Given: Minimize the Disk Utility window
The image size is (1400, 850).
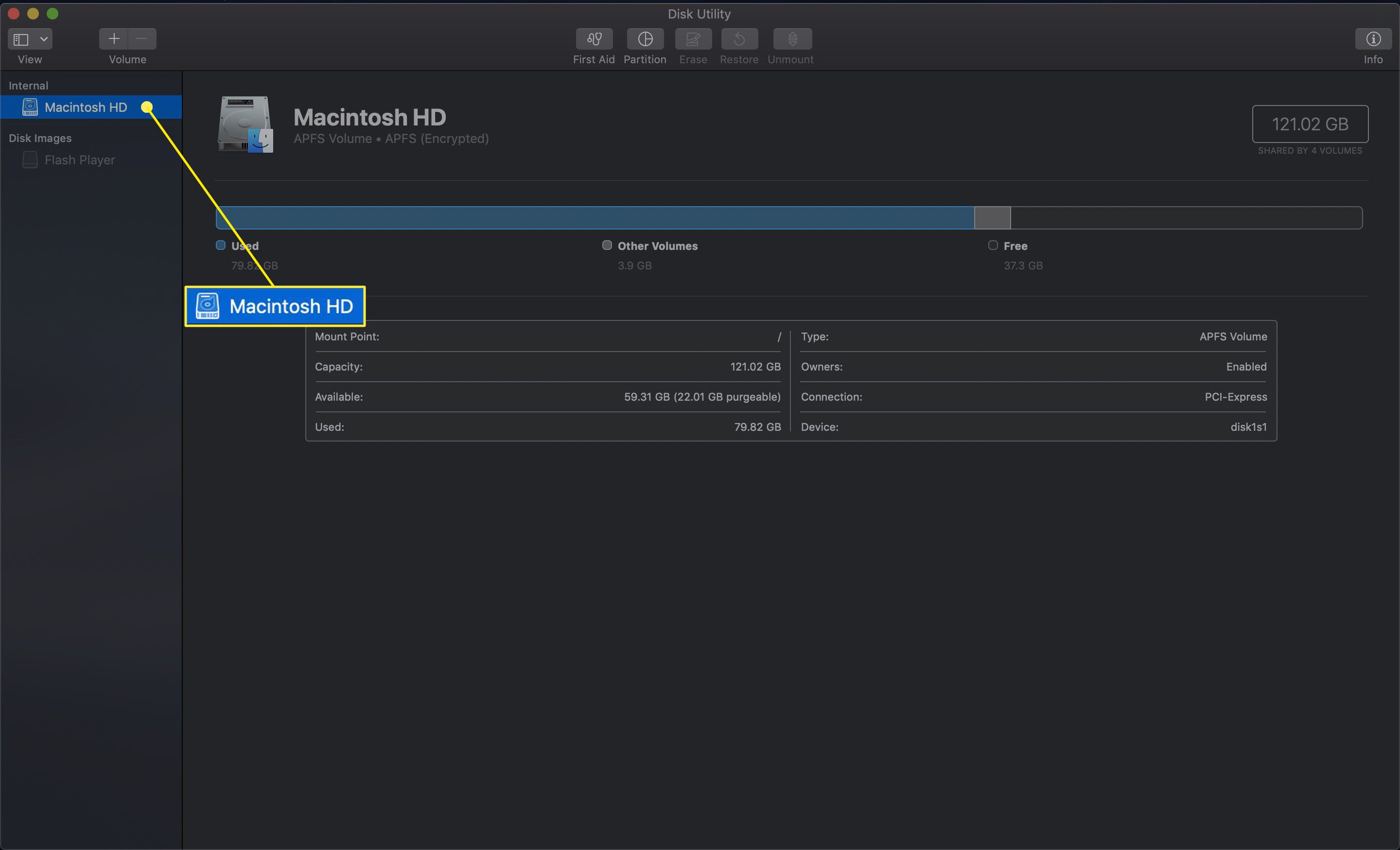Looking at the screenshot, I should pyautogui.click(x=33, y=13).
